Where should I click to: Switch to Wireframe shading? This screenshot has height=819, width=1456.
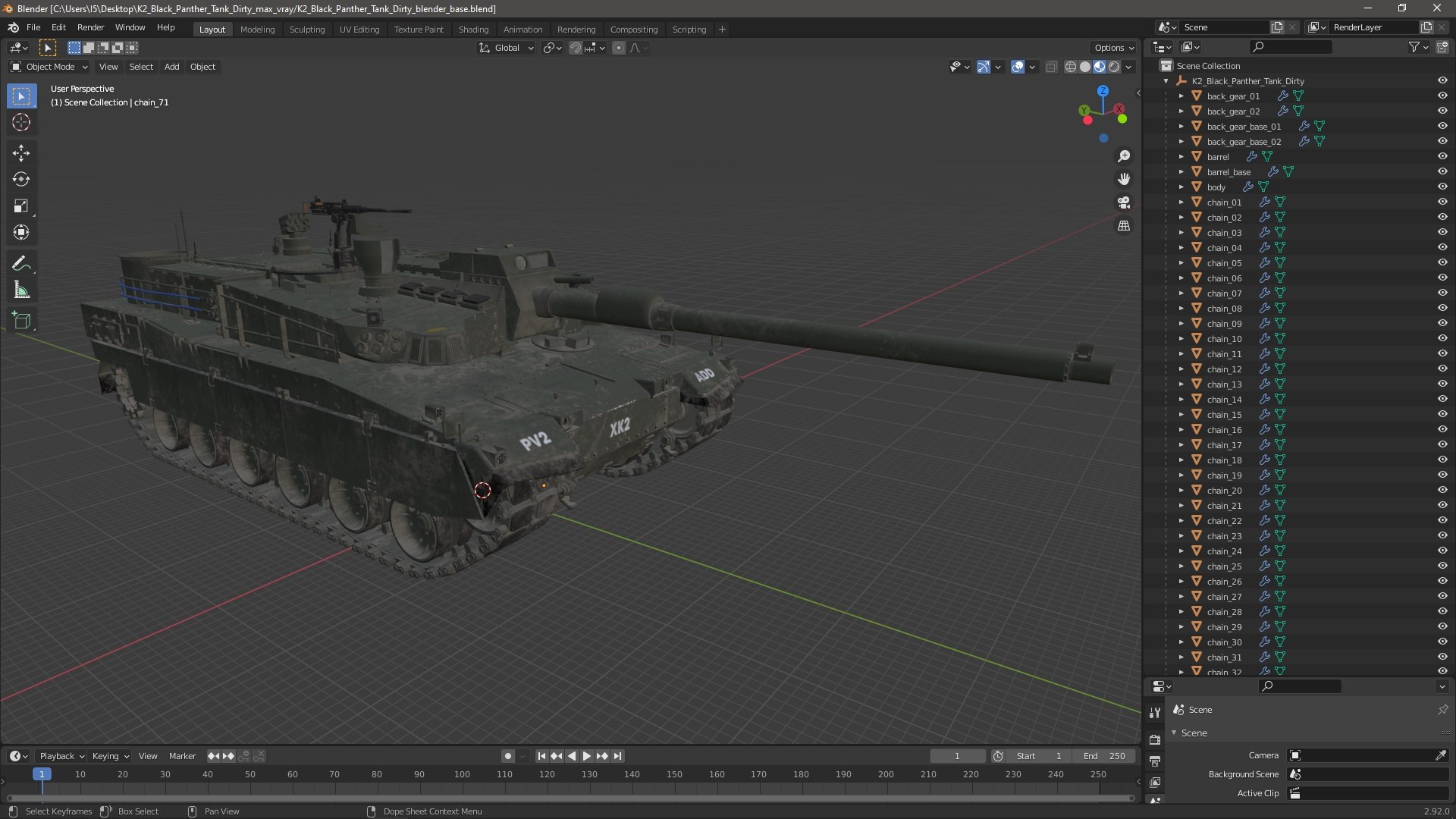[x=1071, y=67]
